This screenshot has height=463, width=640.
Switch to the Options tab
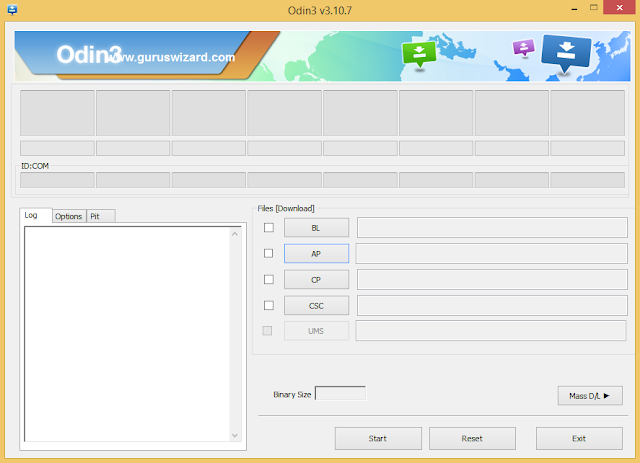coord(69,216)
